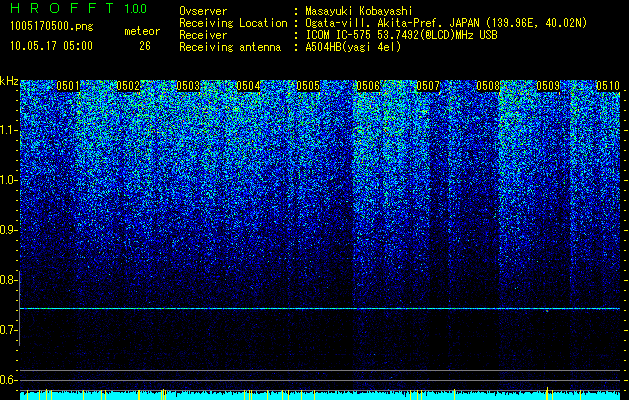The width and height of the screenshot is (629, 400).
Task: Click the 'Receiving antenna' label
Action: (x=230, y=47)
